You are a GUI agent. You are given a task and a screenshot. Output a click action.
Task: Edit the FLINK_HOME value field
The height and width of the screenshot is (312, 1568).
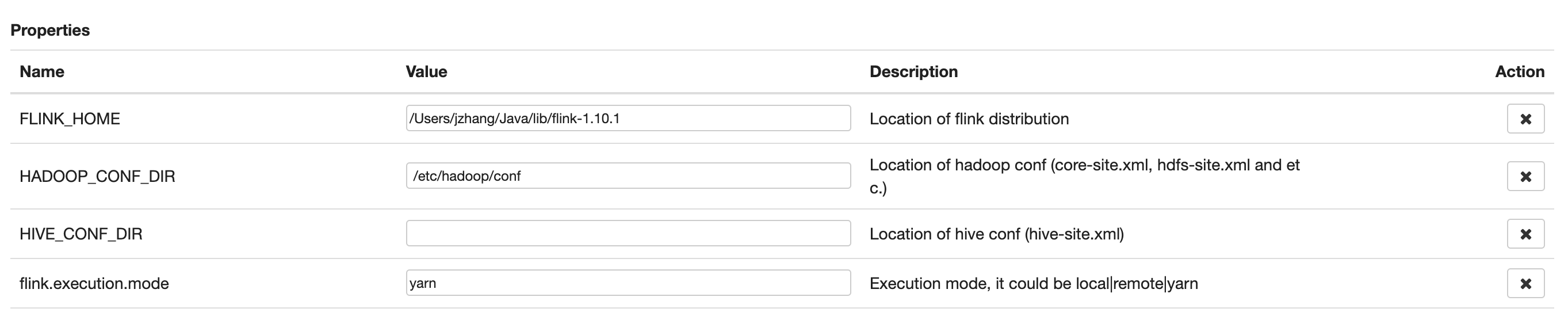(x=628, y=118)
